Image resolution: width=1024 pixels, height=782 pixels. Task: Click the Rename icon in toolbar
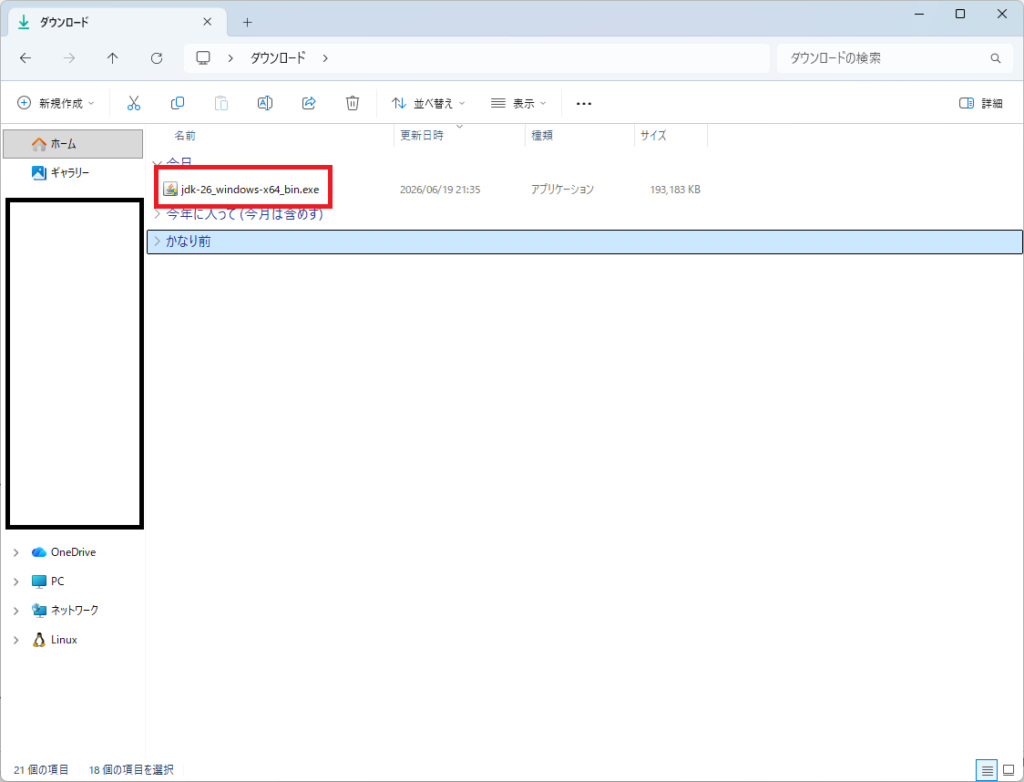(265, 103)
